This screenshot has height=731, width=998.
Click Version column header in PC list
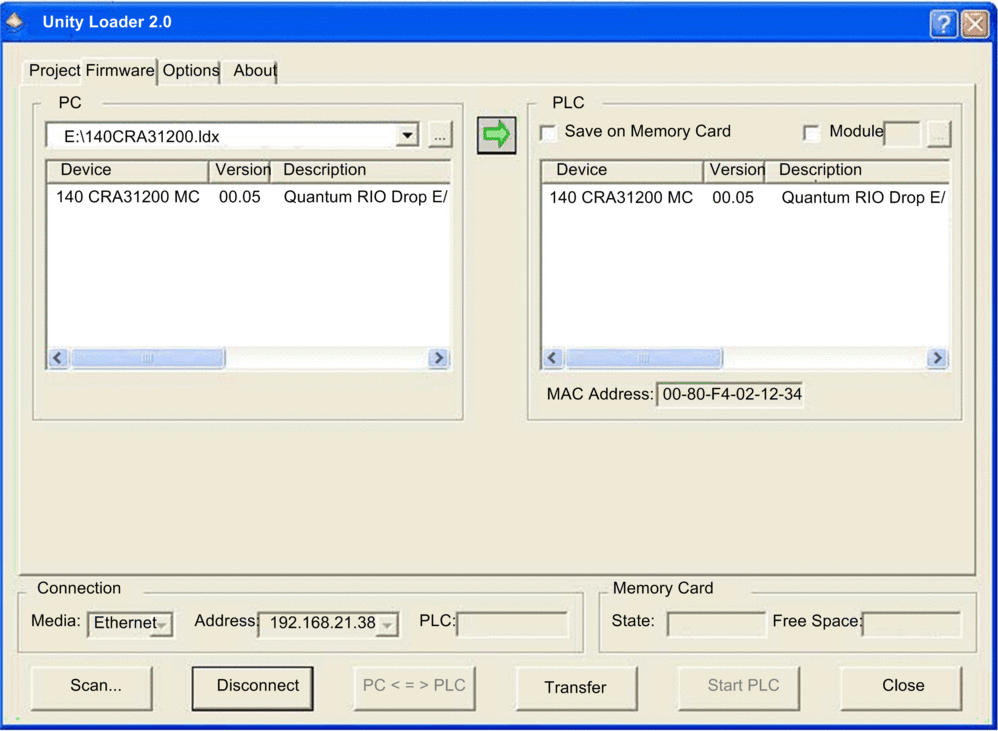(240, 171)
